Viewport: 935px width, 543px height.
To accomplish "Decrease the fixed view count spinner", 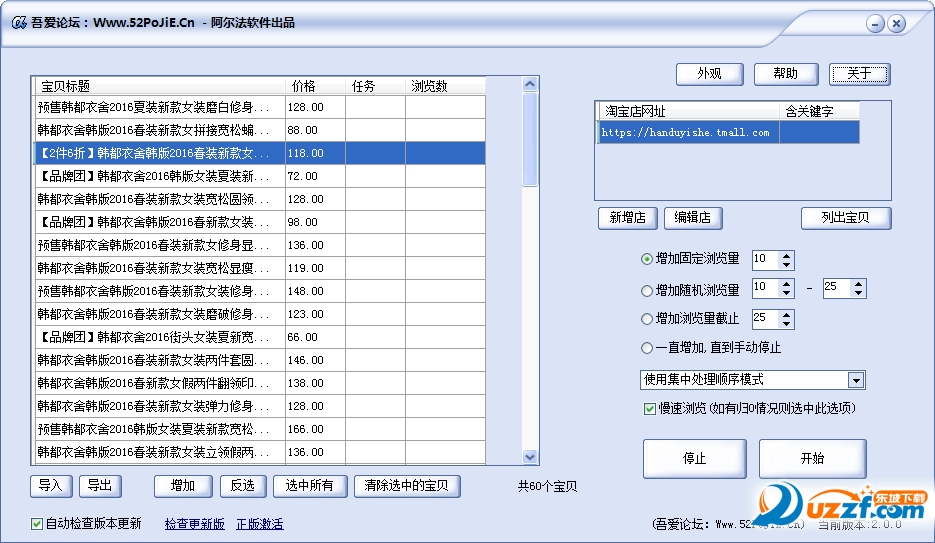I will (x=787, y=265).
